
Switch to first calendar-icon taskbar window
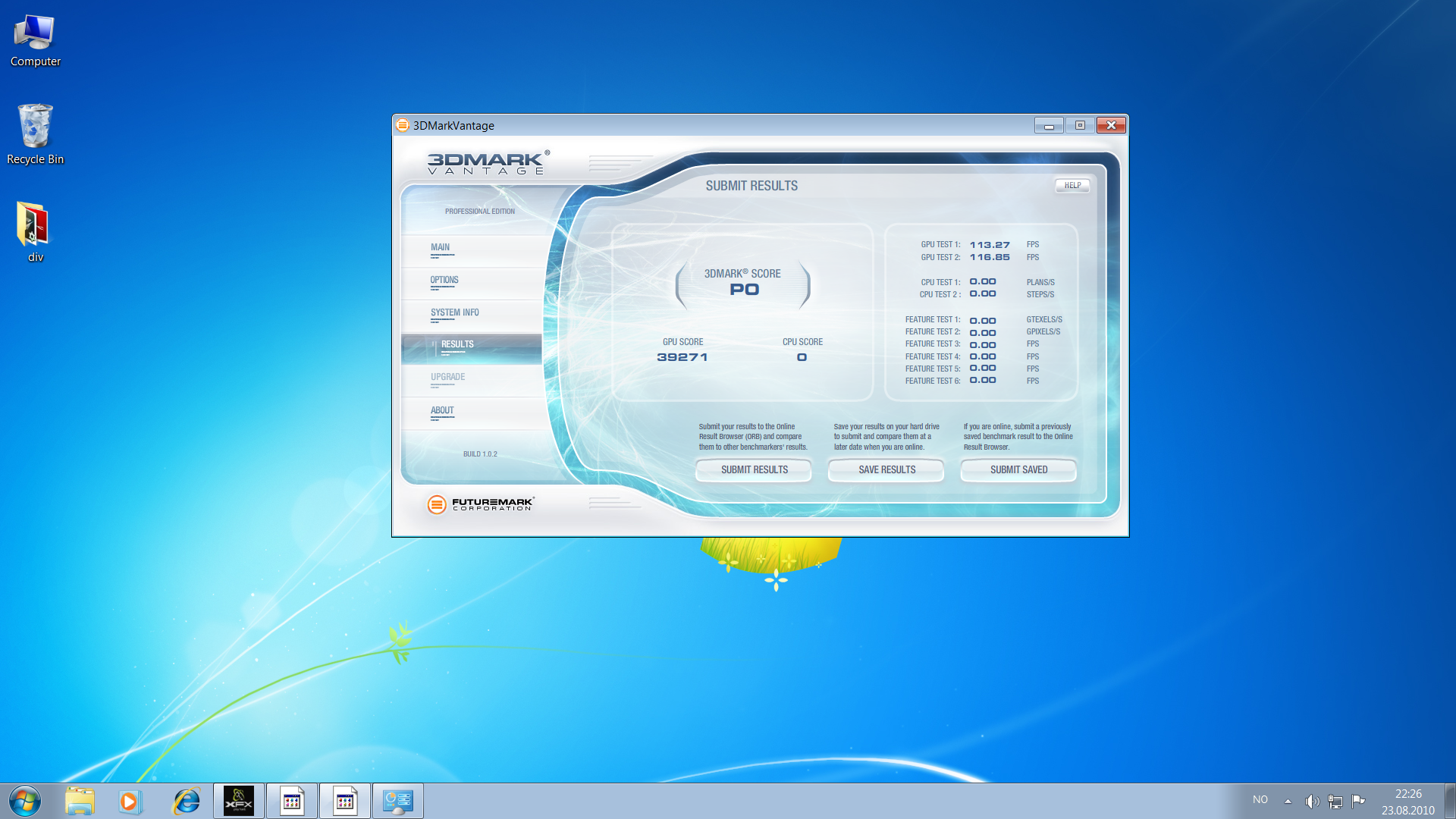tap(292, 801)
